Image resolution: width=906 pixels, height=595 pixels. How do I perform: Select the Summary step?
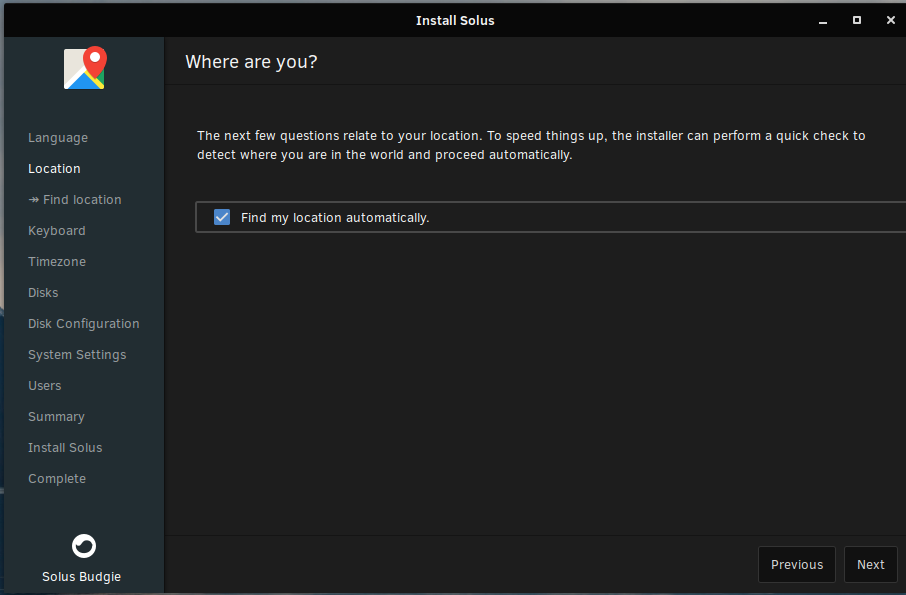pyautogui.click(x=56, y=417)
